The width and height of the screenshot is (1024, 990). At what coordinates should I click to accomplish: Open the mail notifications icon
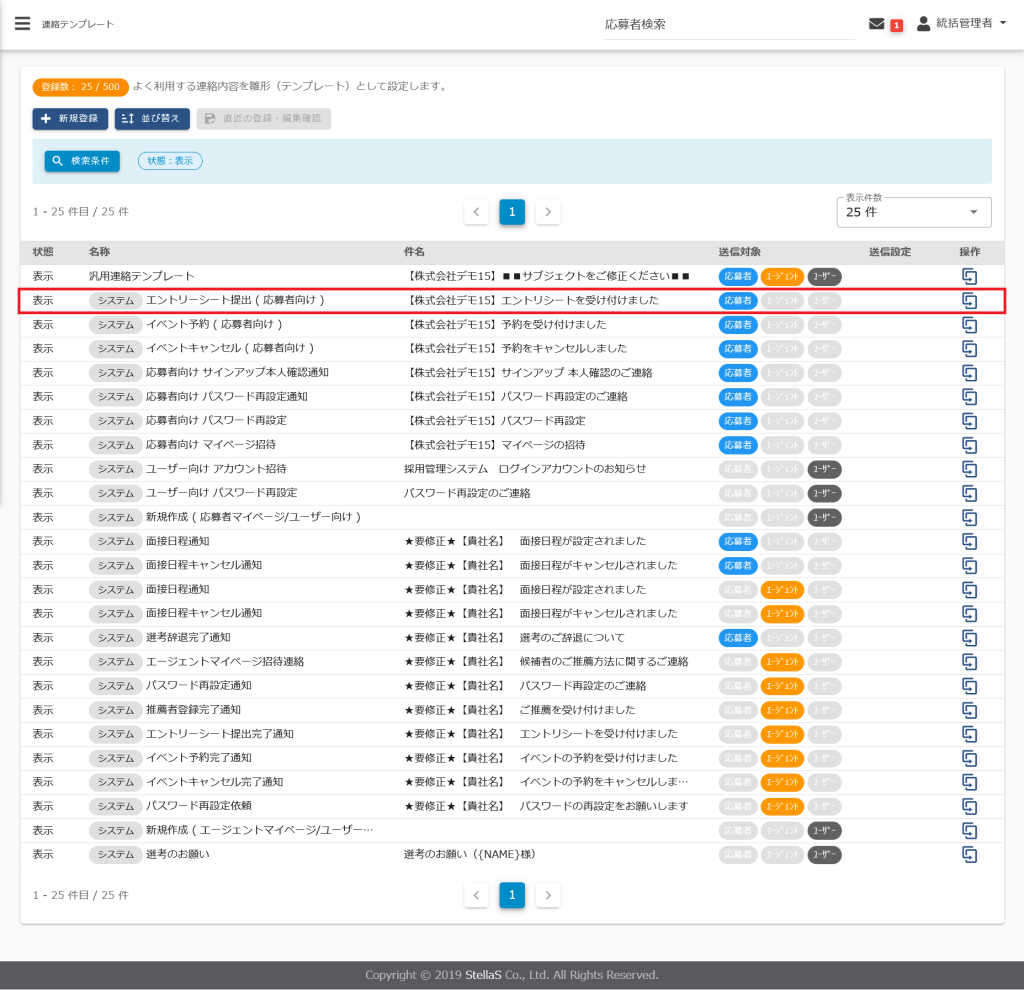[877, 24]
